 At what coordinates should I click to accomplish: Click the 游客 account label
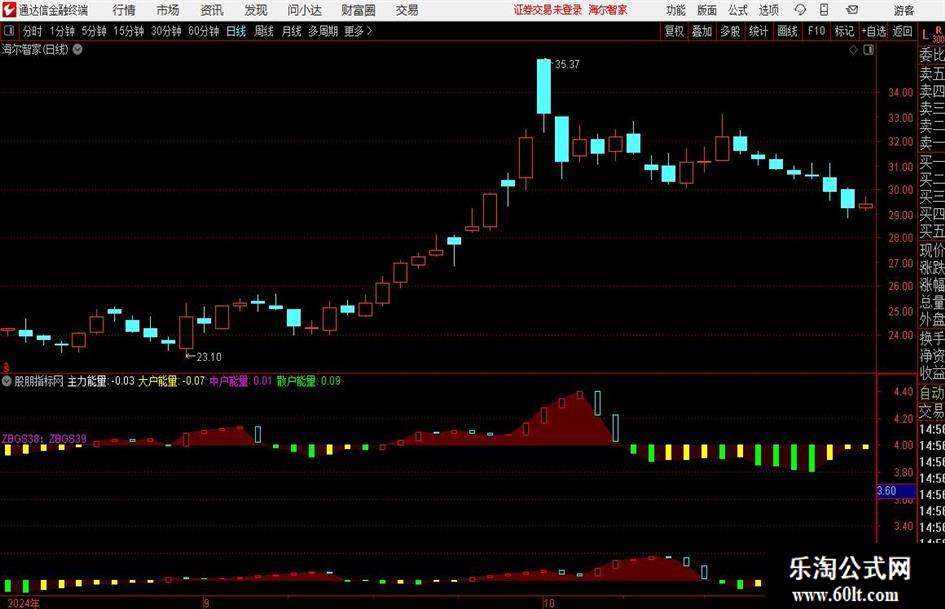(903, 10)
